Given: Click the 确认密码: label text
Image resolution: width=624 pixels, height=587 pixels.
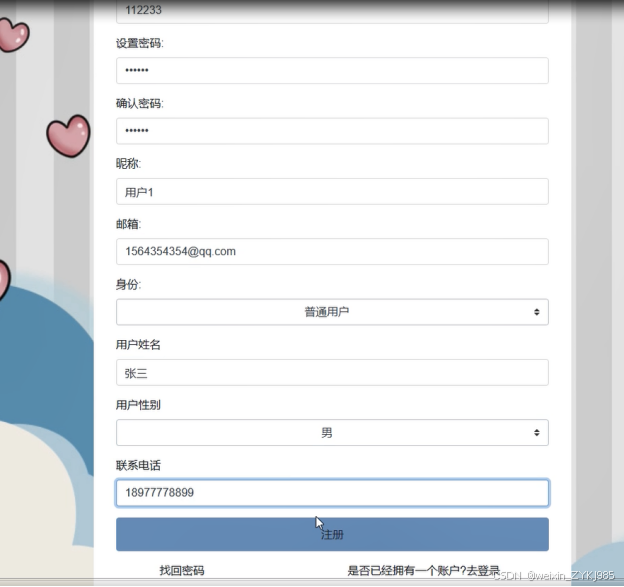Looking at the screenshot, I should (x=140, y=103).
